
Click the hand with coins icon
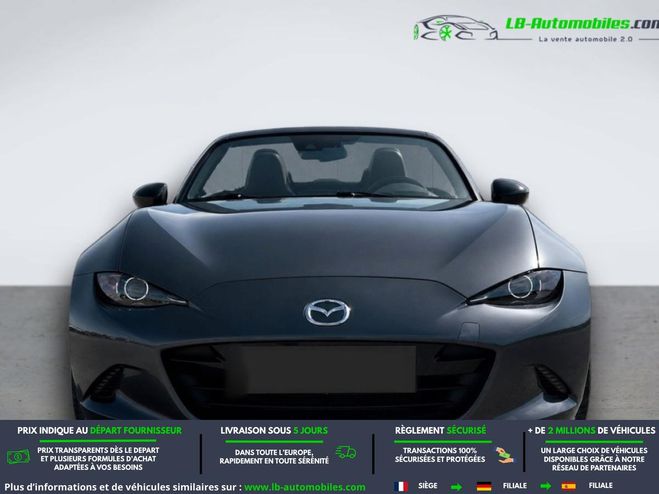click(x=504, y=455)
